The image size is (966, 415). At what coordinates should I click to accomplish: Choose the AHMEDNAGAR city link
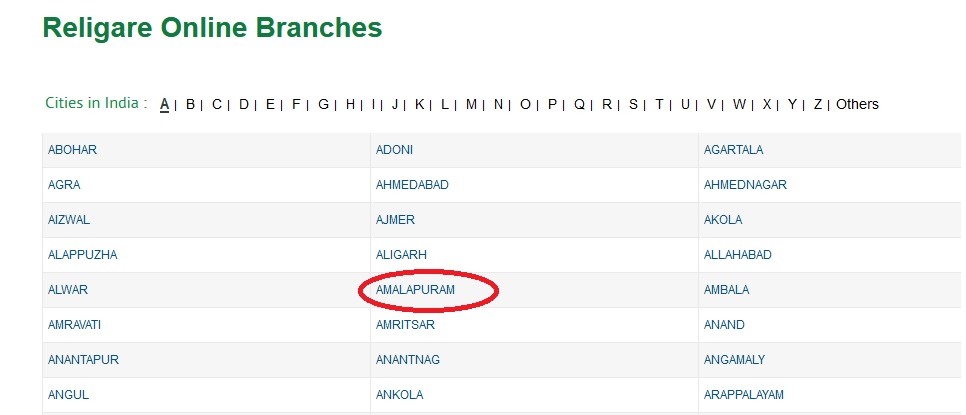[x=745, y=185]
